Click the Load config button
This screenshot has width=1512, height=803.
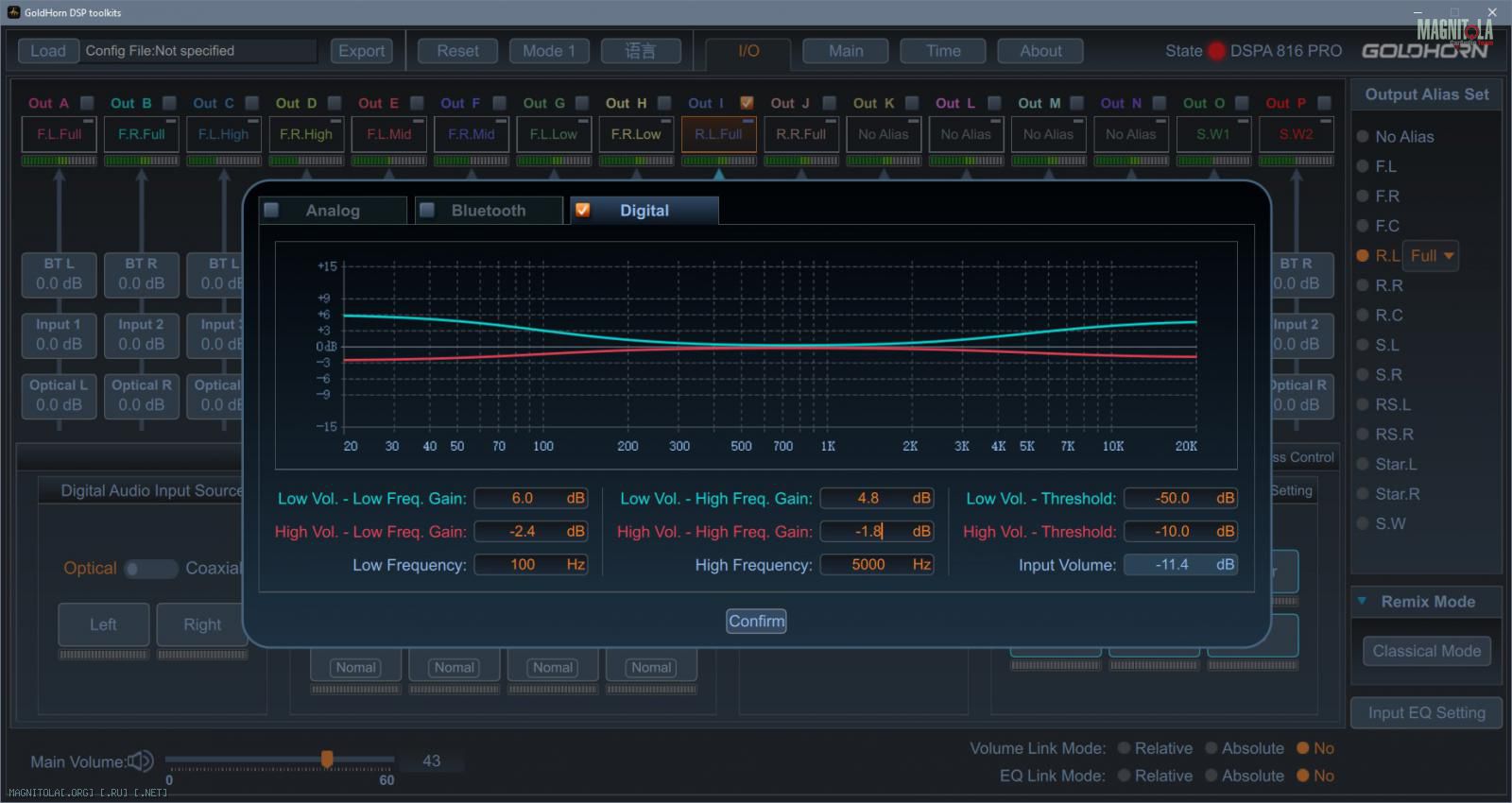(48, 51)
